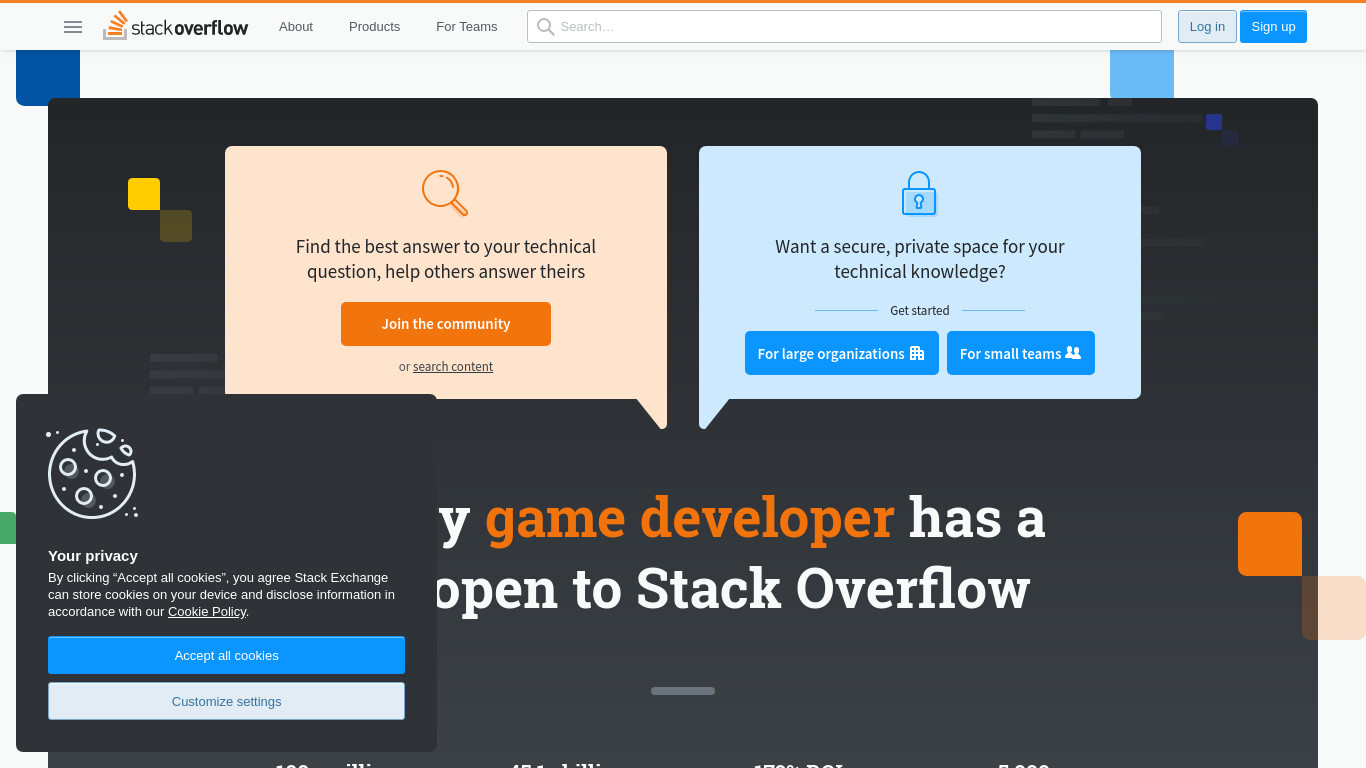Open the hamburger navigation menu
Viewport: 1366px width, 768px height.
click(x=73, y=27)
